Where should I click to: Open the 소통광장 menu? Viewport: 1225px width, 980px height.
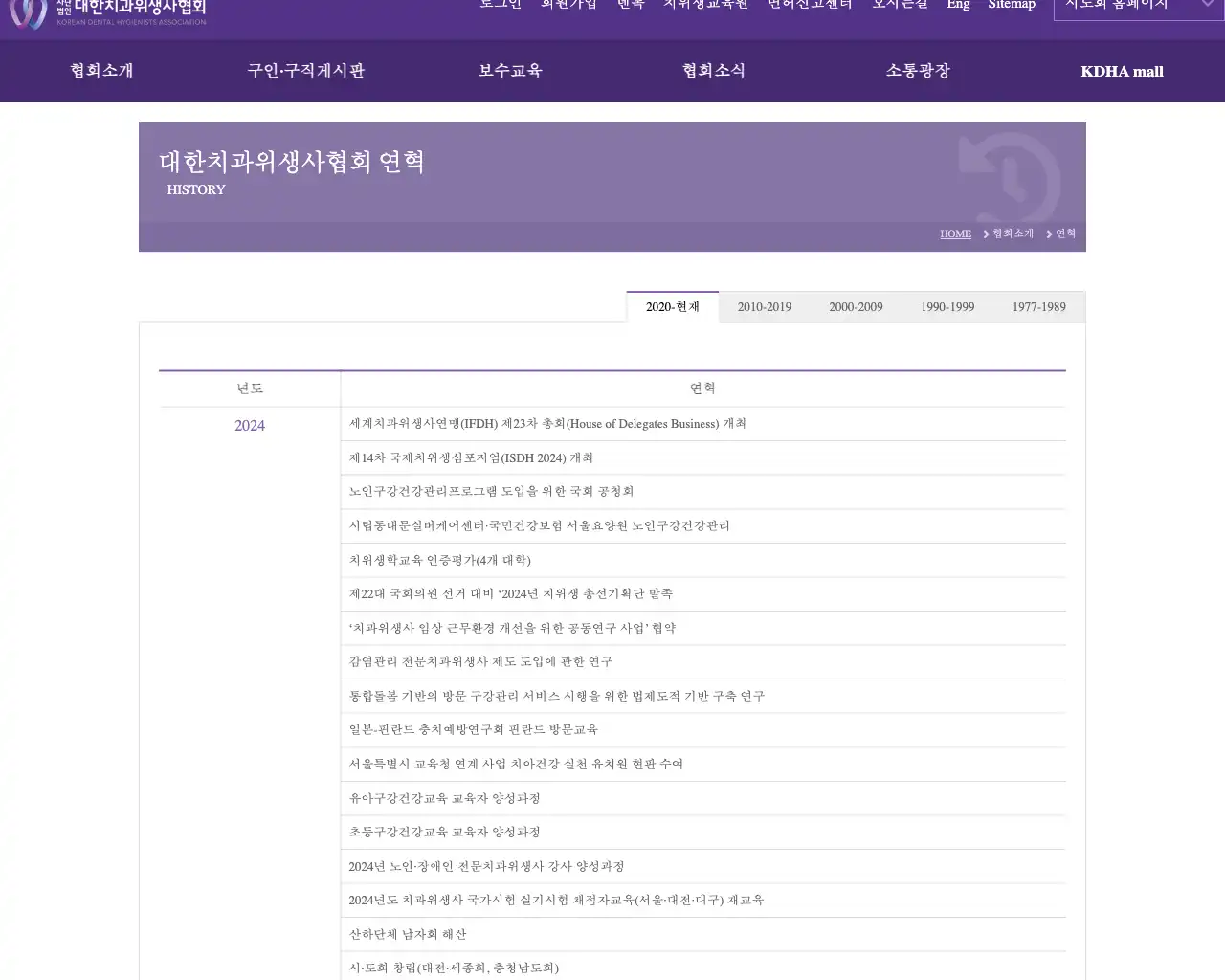pyautogui.click(x=916, y=70)
